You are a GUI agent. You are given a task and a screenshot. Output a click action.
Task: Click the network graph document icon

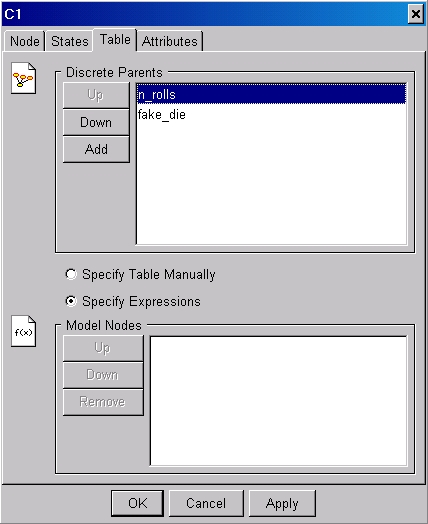23,78
